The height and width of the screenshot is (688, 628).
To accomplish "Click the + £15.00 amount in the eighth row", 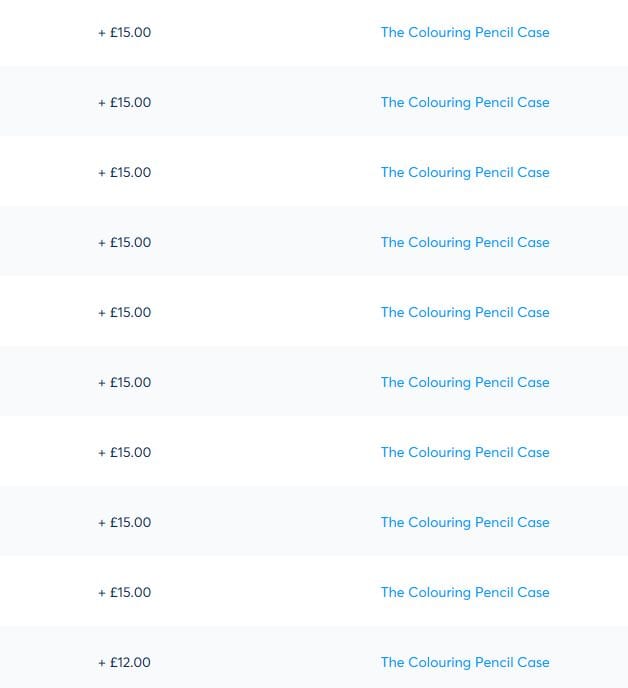I will tap(125, 522).
